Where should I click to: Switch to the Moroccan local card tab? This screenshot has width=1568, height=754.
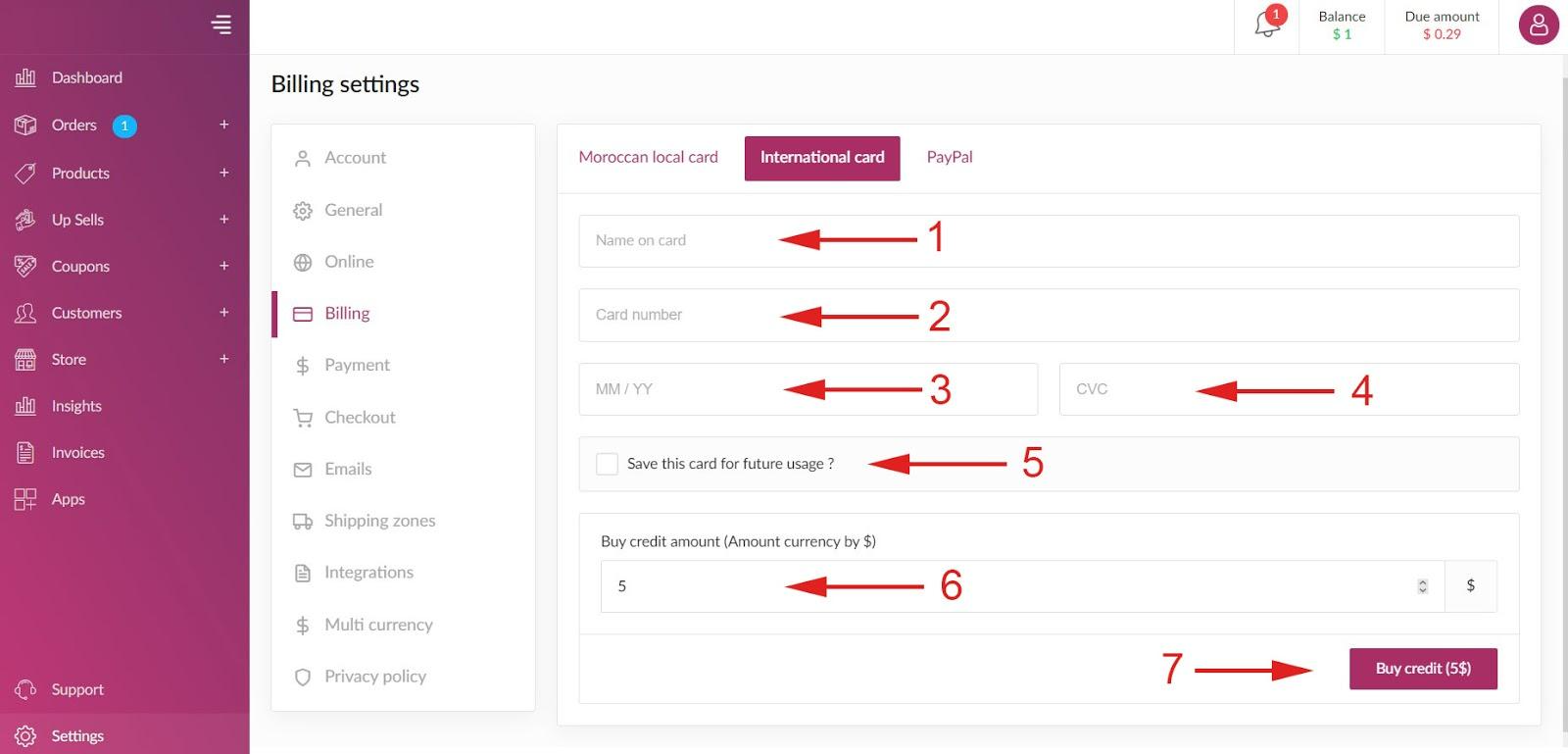(648, 157)
